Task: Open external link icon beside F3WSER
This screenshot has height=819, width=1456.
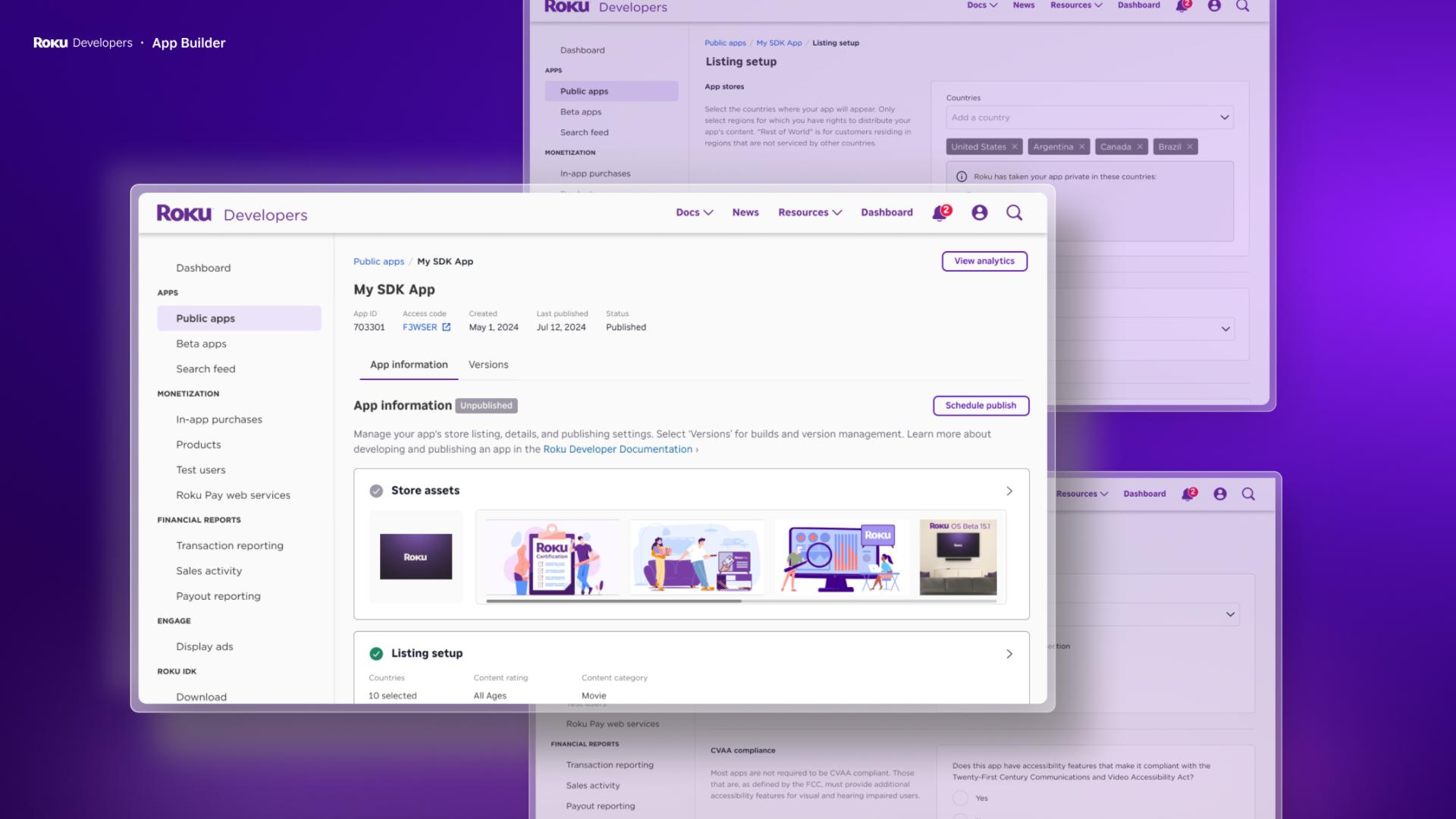Action: click(x=447, y=328)
